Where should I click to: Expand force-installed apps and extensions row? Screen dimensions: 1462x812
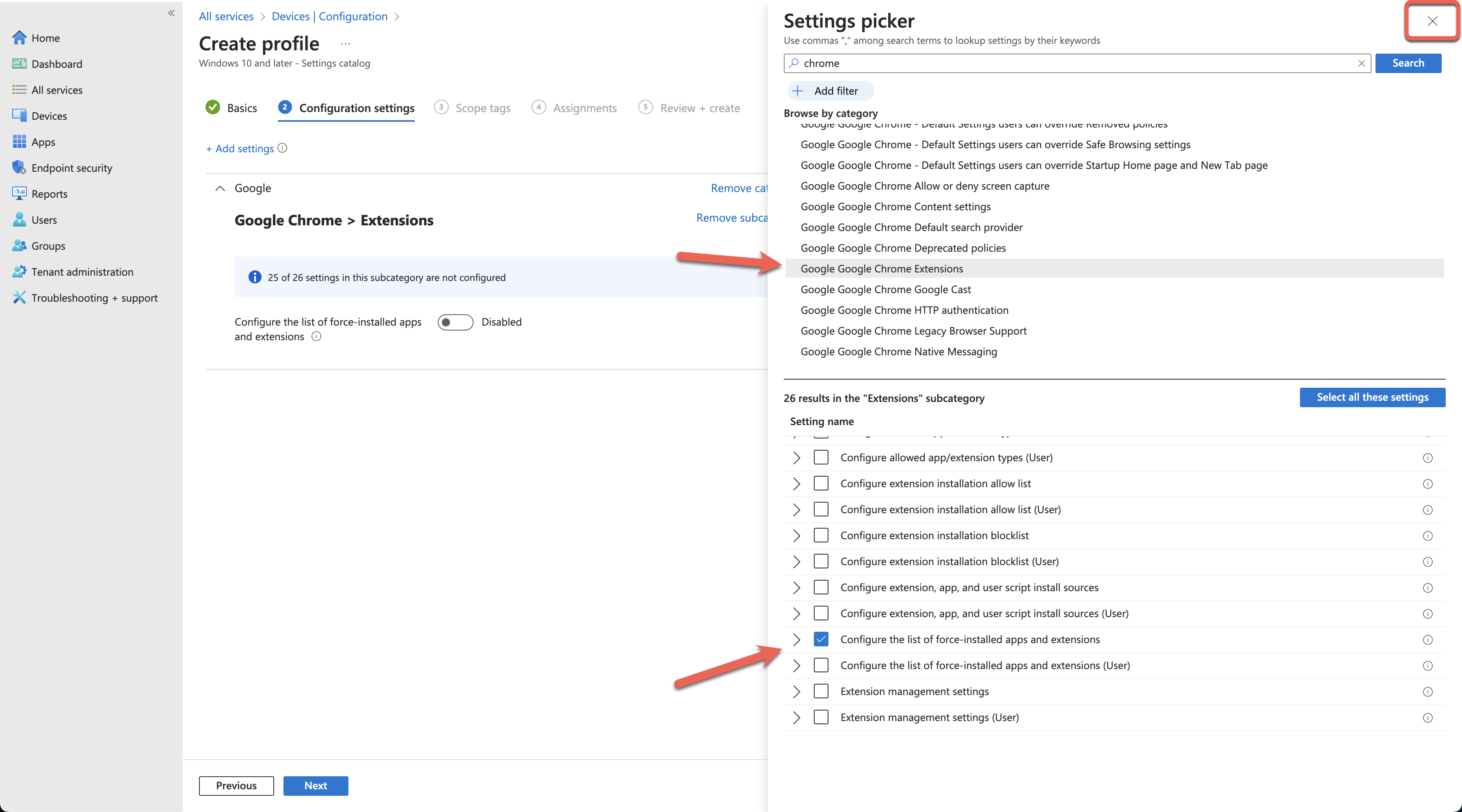[x=796, y=639]
